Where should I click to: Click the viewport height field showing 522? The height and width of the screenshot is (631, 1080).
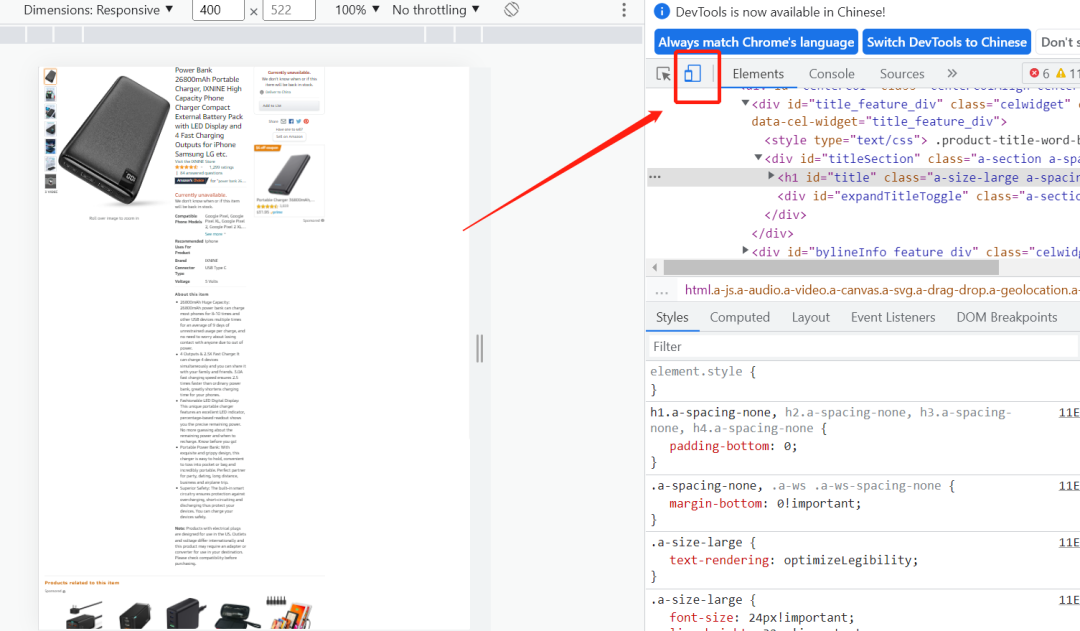coord(289,10)
